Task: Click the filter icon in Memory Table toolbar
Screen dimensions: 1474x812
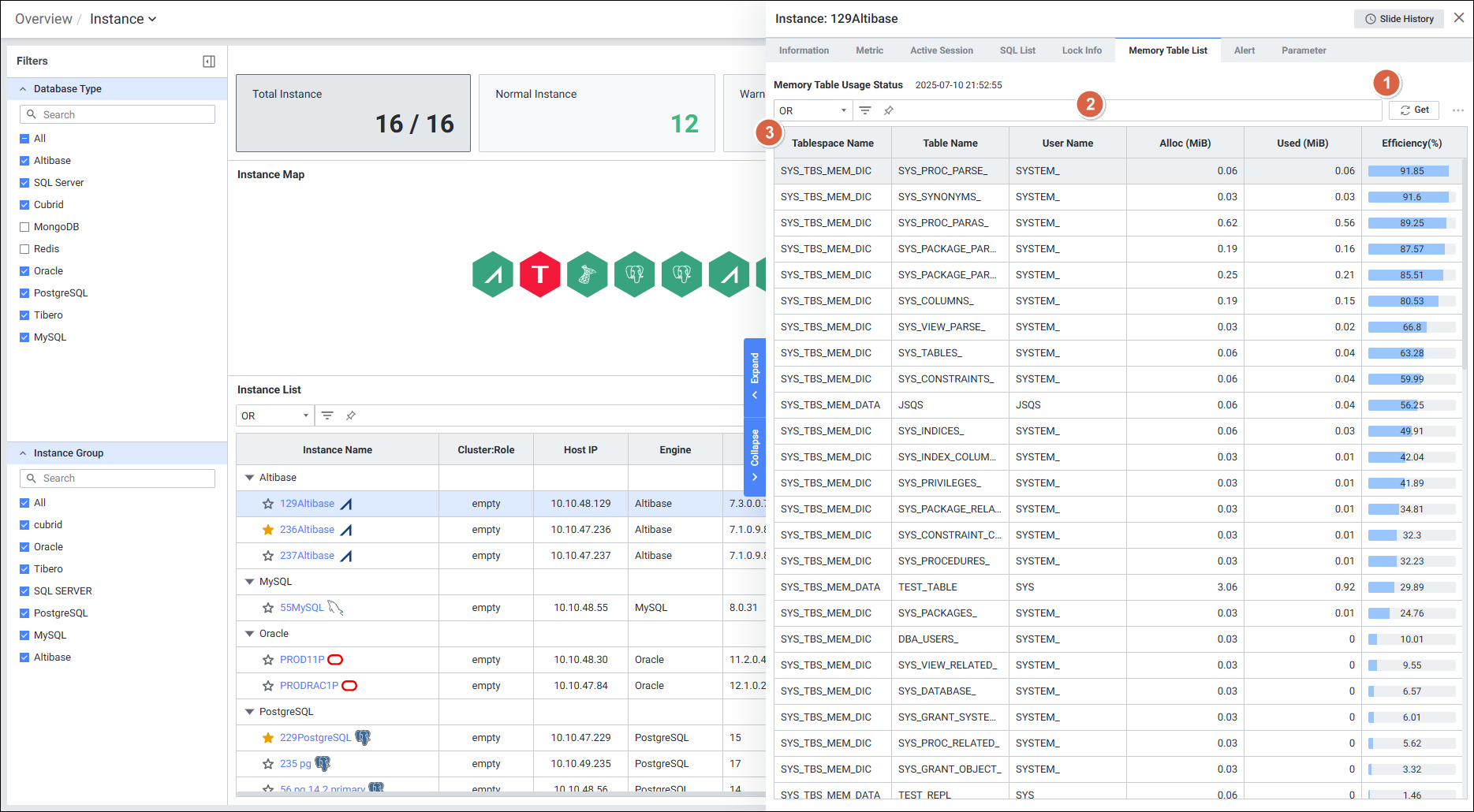Action: click(x=865, y=110)
